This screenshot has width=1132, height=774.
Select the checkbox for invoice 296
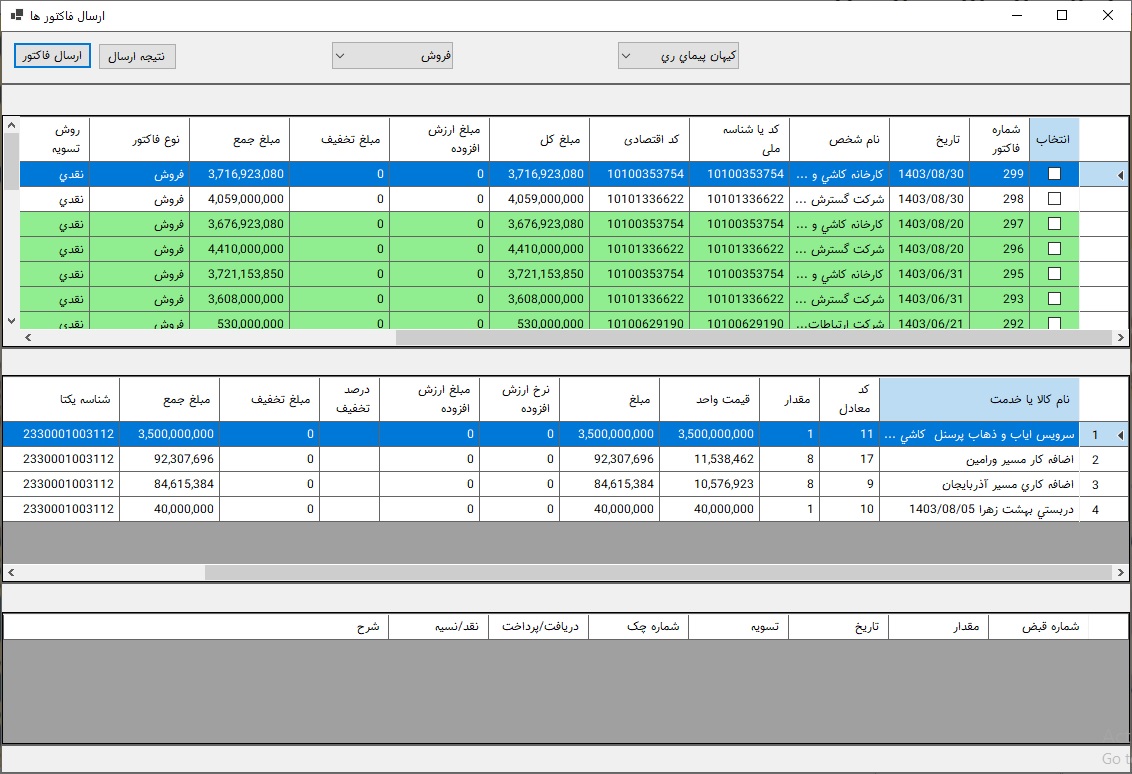point(1054,249)
